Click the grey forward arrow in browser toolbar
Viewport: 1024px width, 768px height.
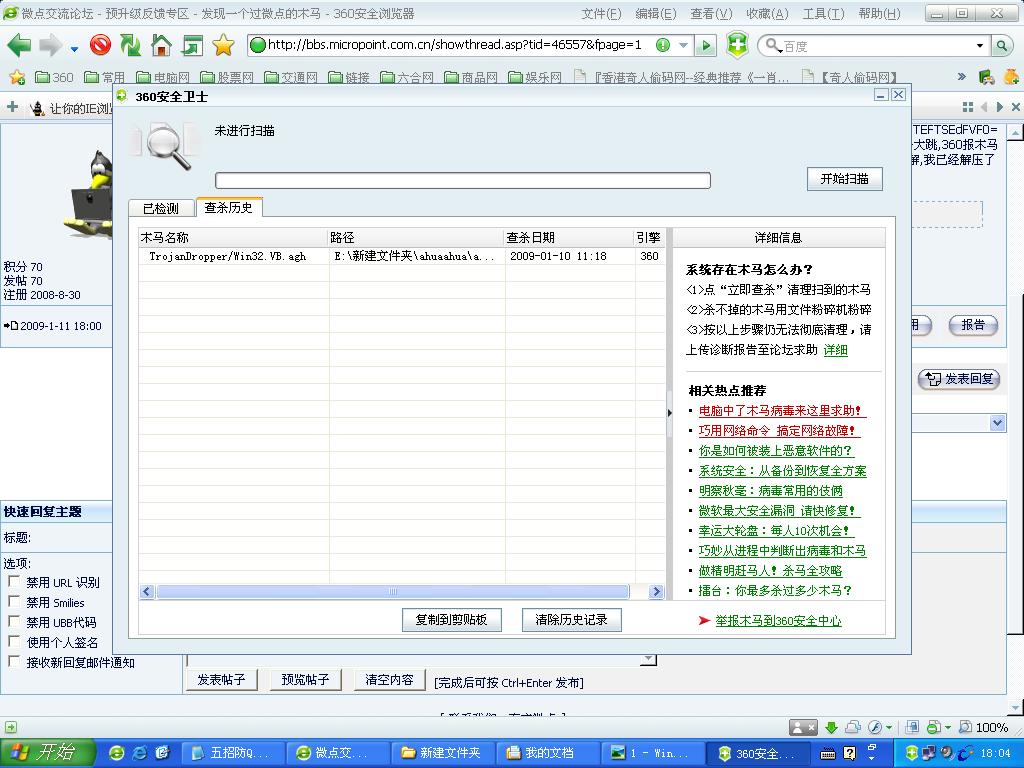pyautogui.click(x=50, y=45)
